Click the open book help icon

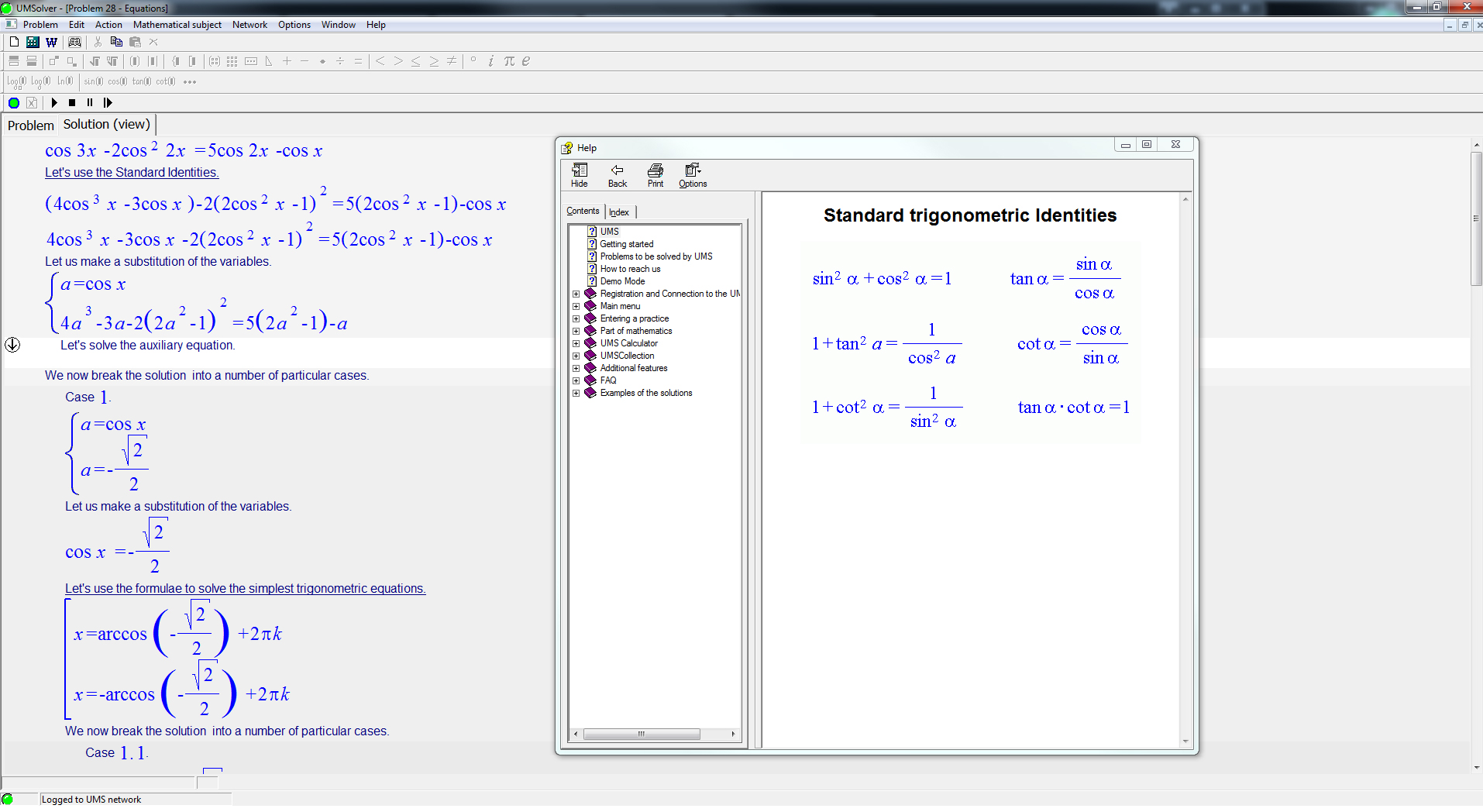[x=74, y=42]
